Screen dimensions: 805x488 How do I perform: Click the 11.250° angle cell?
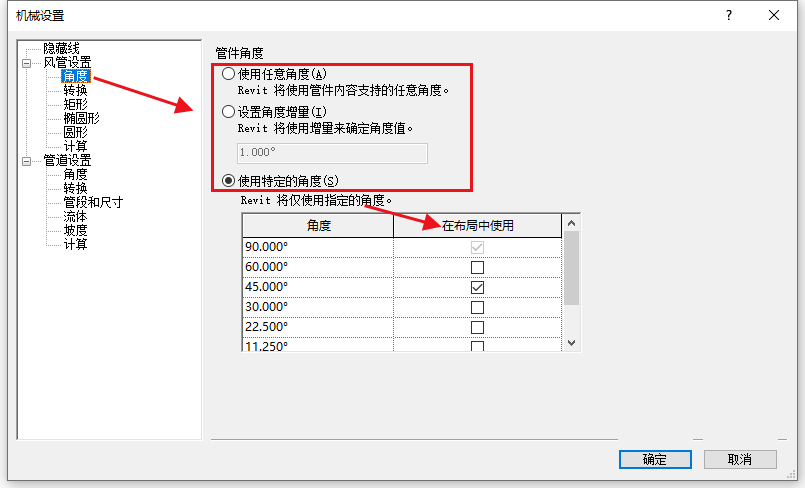[318, 345]
